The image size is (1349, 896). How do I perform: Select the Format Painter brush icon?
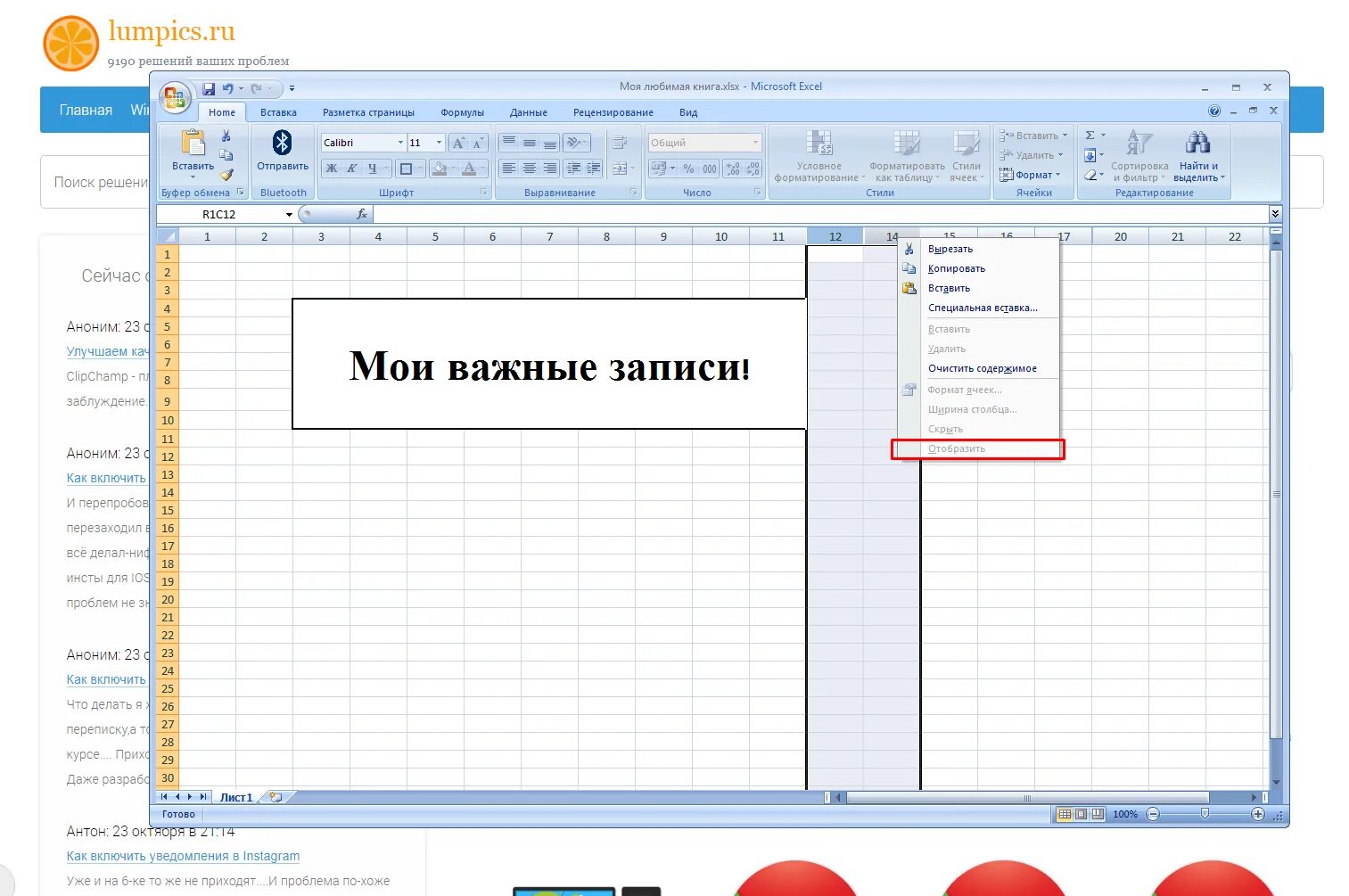coord(226,175)
